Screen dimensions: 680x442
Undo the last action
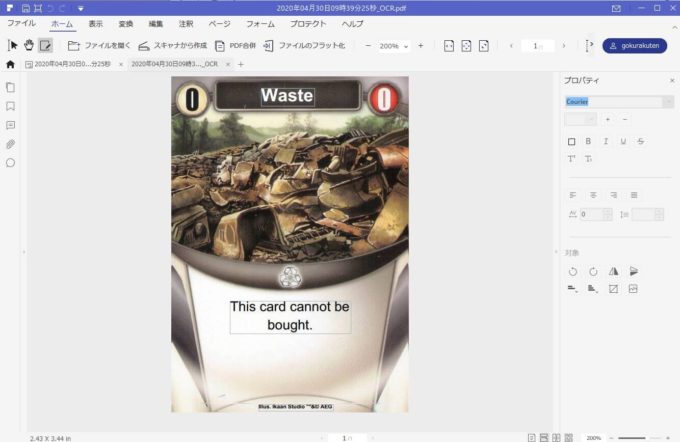click(50, 8)
